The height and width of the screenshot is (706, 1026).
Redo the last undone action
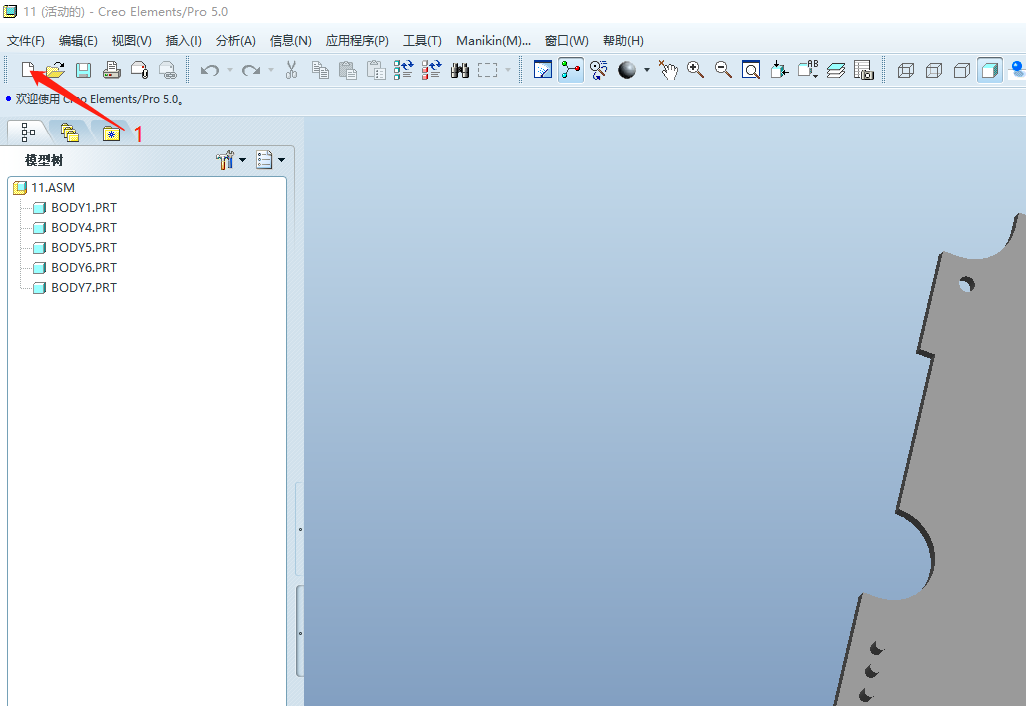[x=251, y=70]
